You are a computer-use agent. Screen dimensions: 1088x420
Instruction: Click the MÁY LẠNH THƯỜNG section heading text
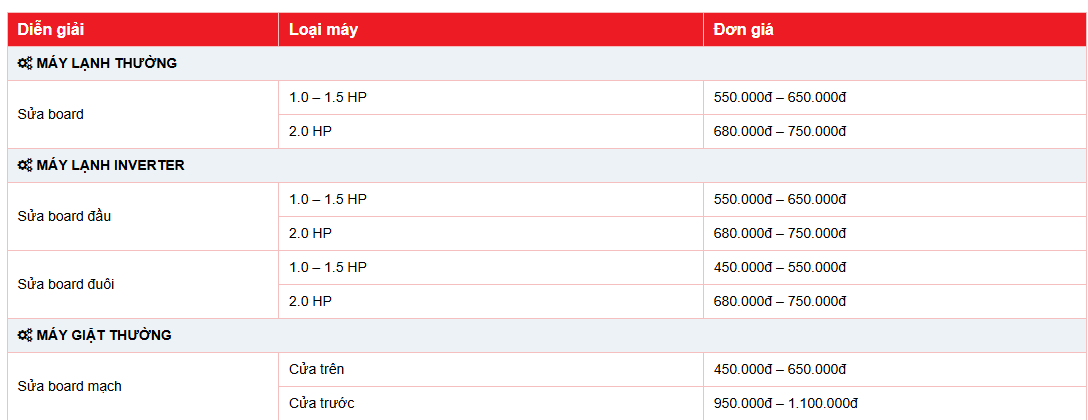[x=106, y=63]
